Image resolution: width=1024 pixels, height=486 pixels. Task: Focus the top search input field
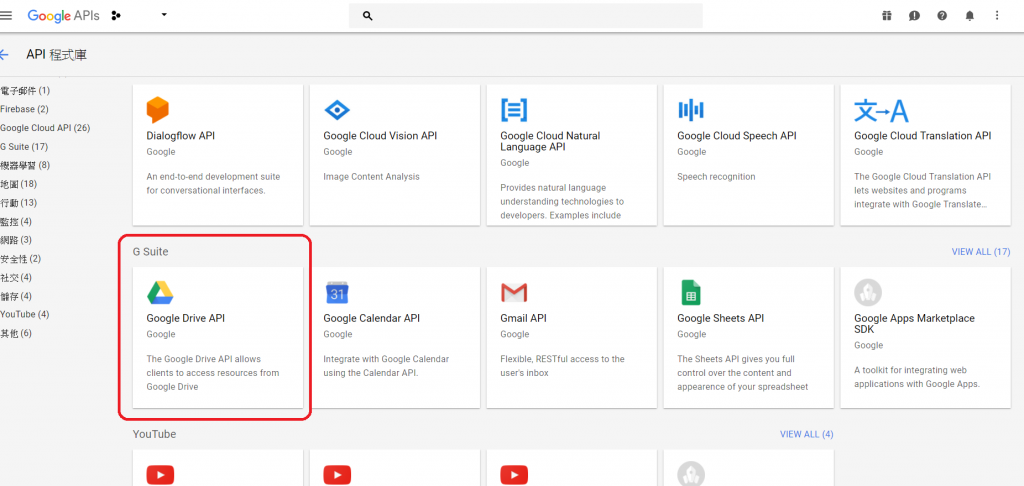pyautogui.click(x=526, y=16)
